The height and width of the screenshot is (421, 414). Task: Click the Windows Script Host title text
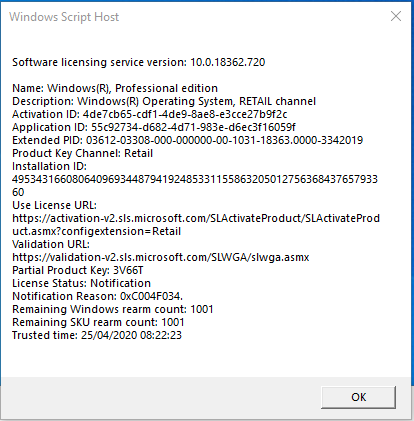click(64, 17)
